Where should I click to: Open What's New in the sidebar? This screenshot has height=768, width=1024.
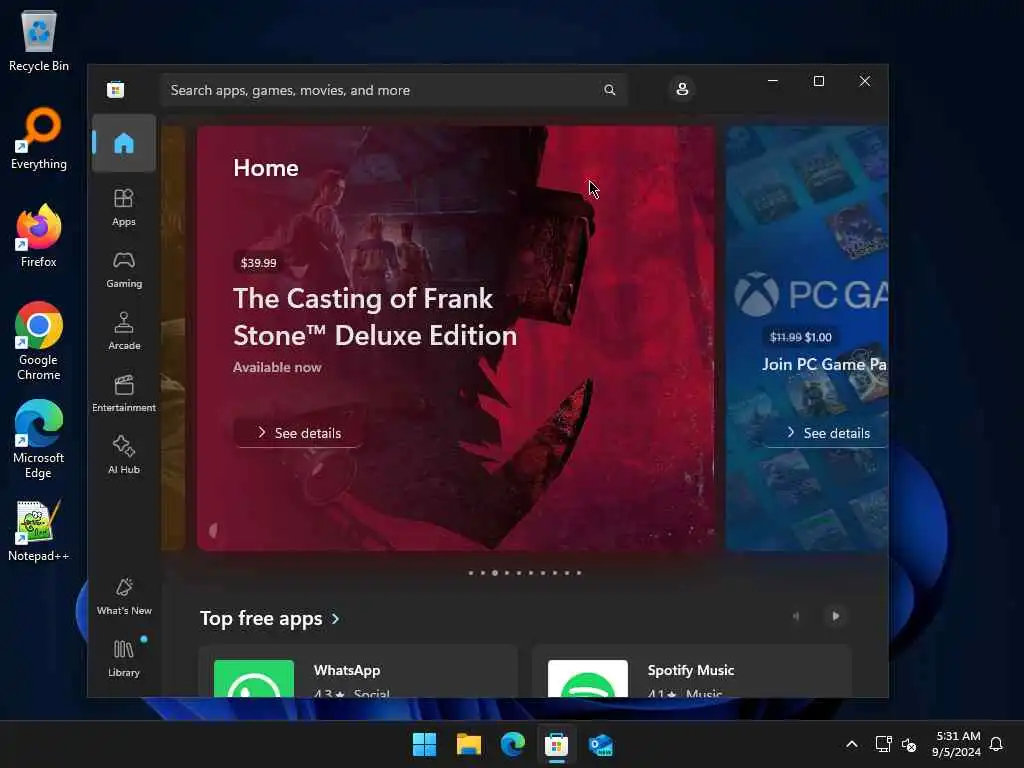pyautogui.click(x=123, y=596)
